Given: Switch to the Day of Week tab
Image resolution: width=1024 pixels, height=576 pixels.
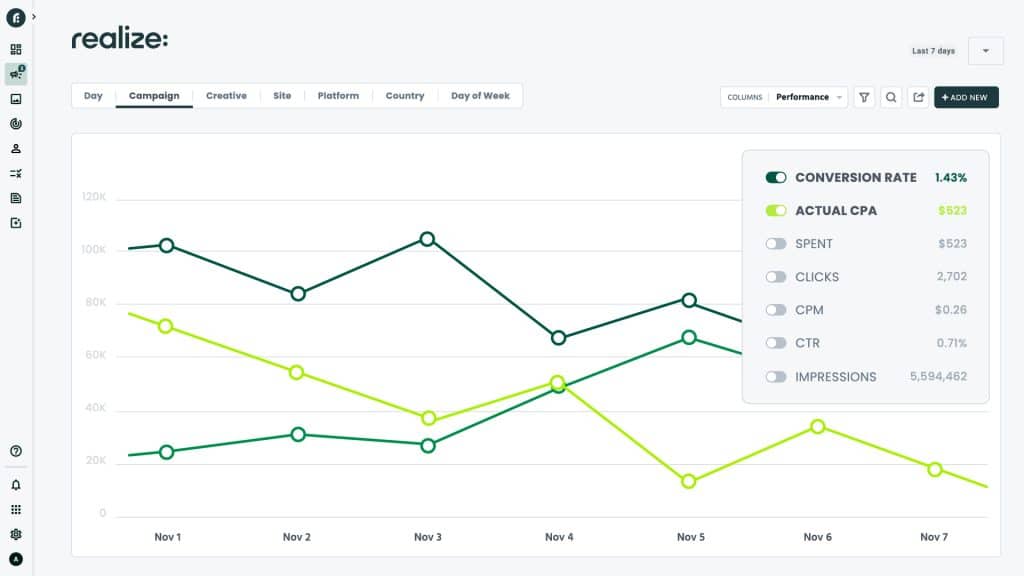Looking at the screenshot, I should (480, 96).
